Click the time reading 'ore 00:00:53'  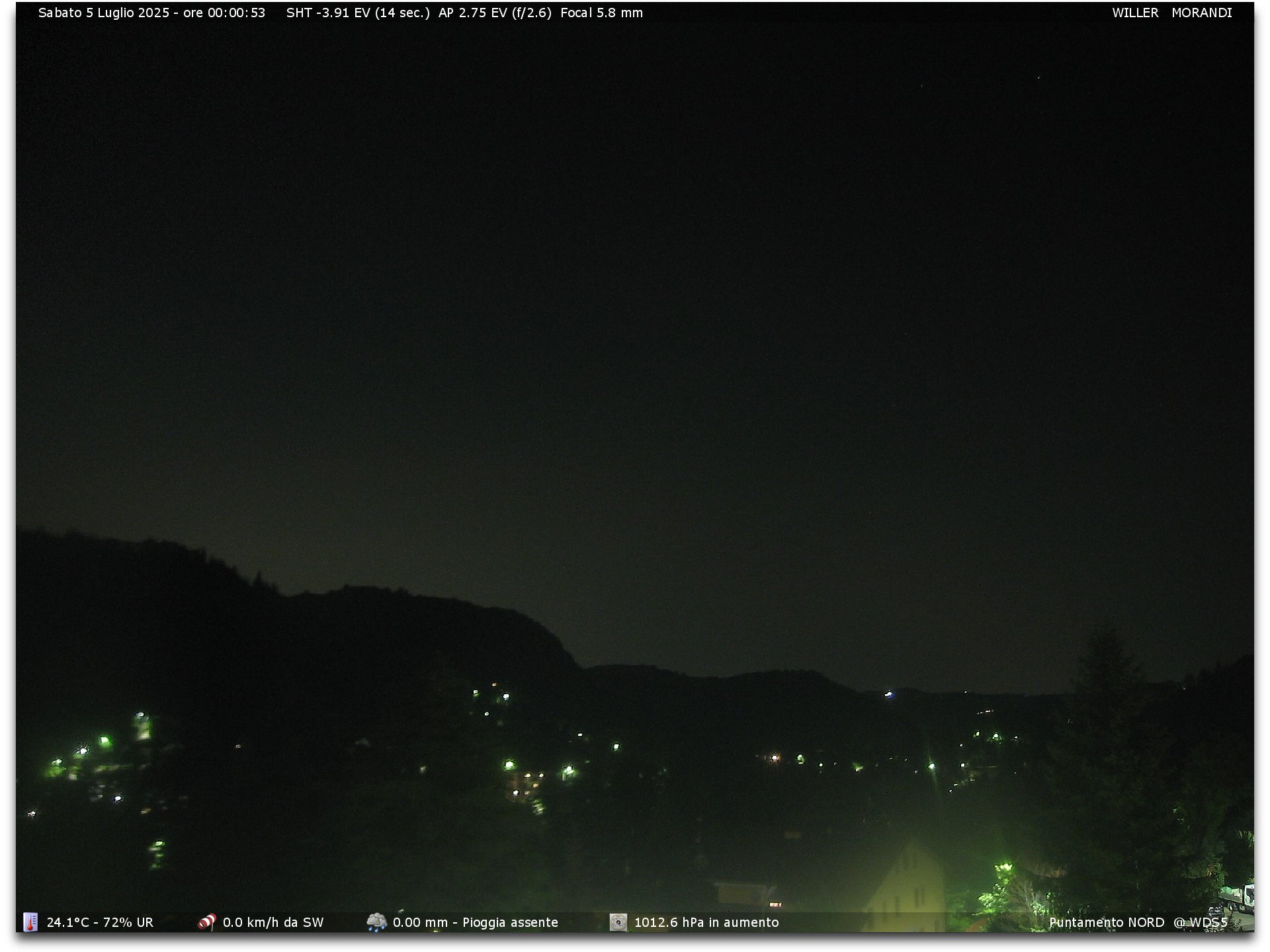pyautogui.click(x=224, y=13)
